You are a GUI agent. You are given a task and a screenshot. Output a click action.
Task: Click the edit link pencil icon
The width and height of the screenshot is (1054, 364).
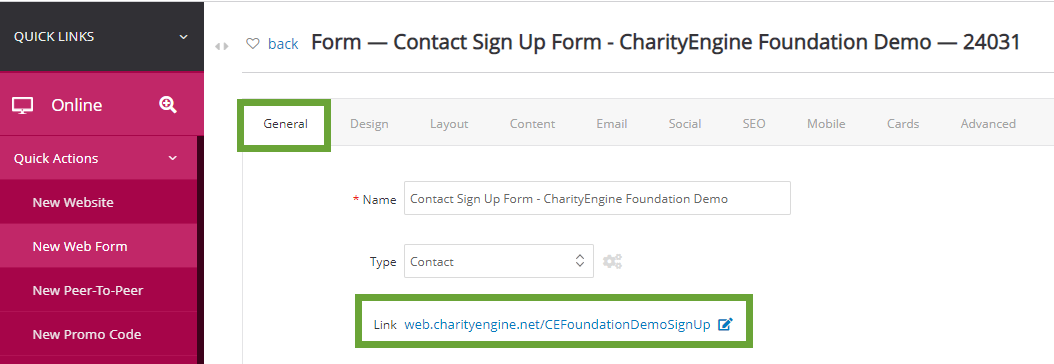725,324
